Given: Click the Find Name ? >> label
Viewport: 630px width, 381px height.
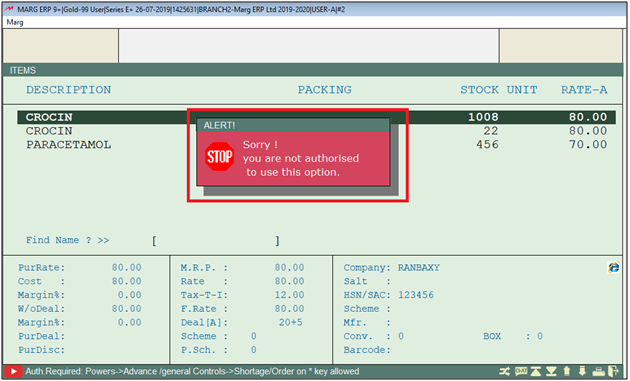Looking at the screenshot, I should [x=68, y=240].
